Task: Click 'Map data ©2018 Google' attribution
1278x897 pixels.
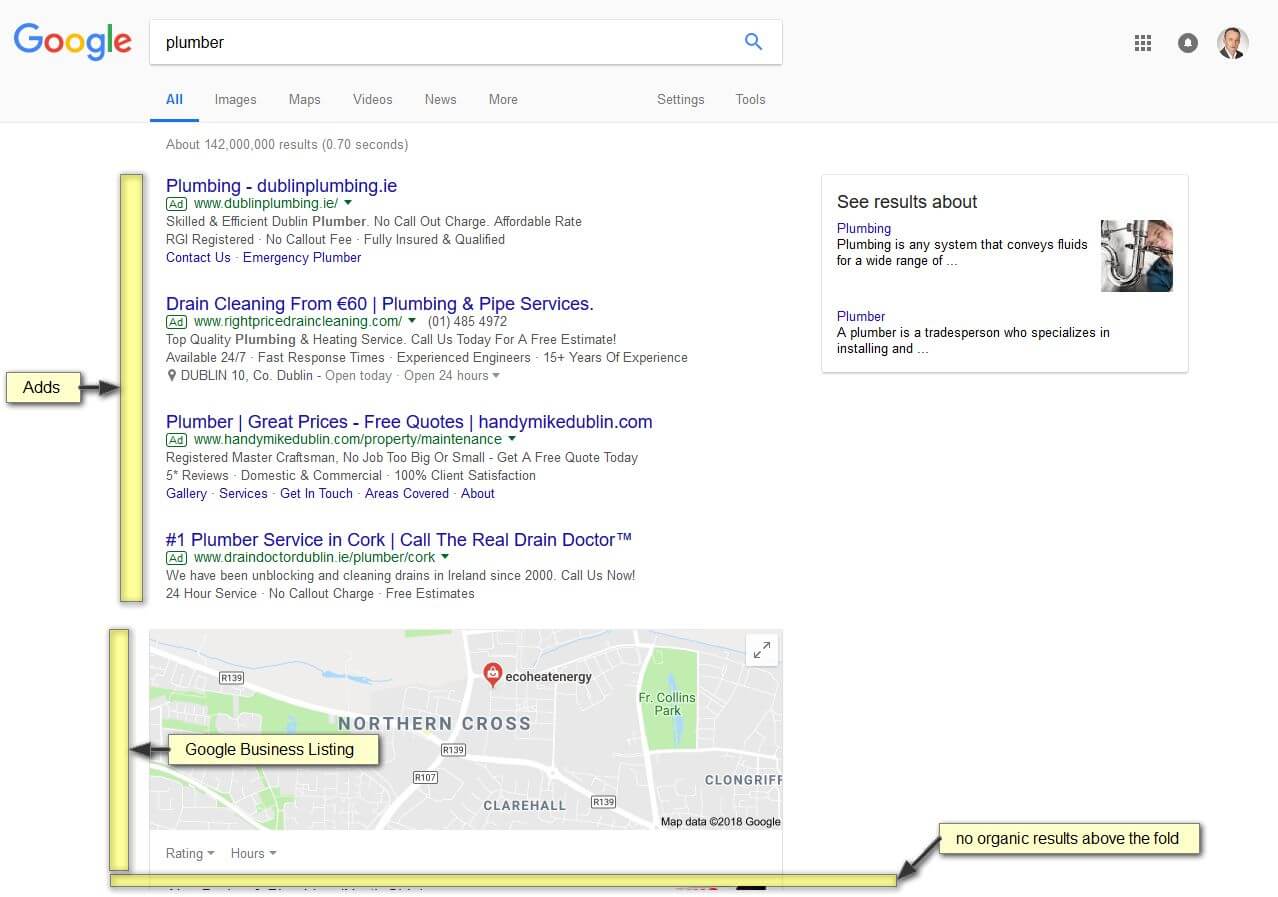Action: [720, 822]
